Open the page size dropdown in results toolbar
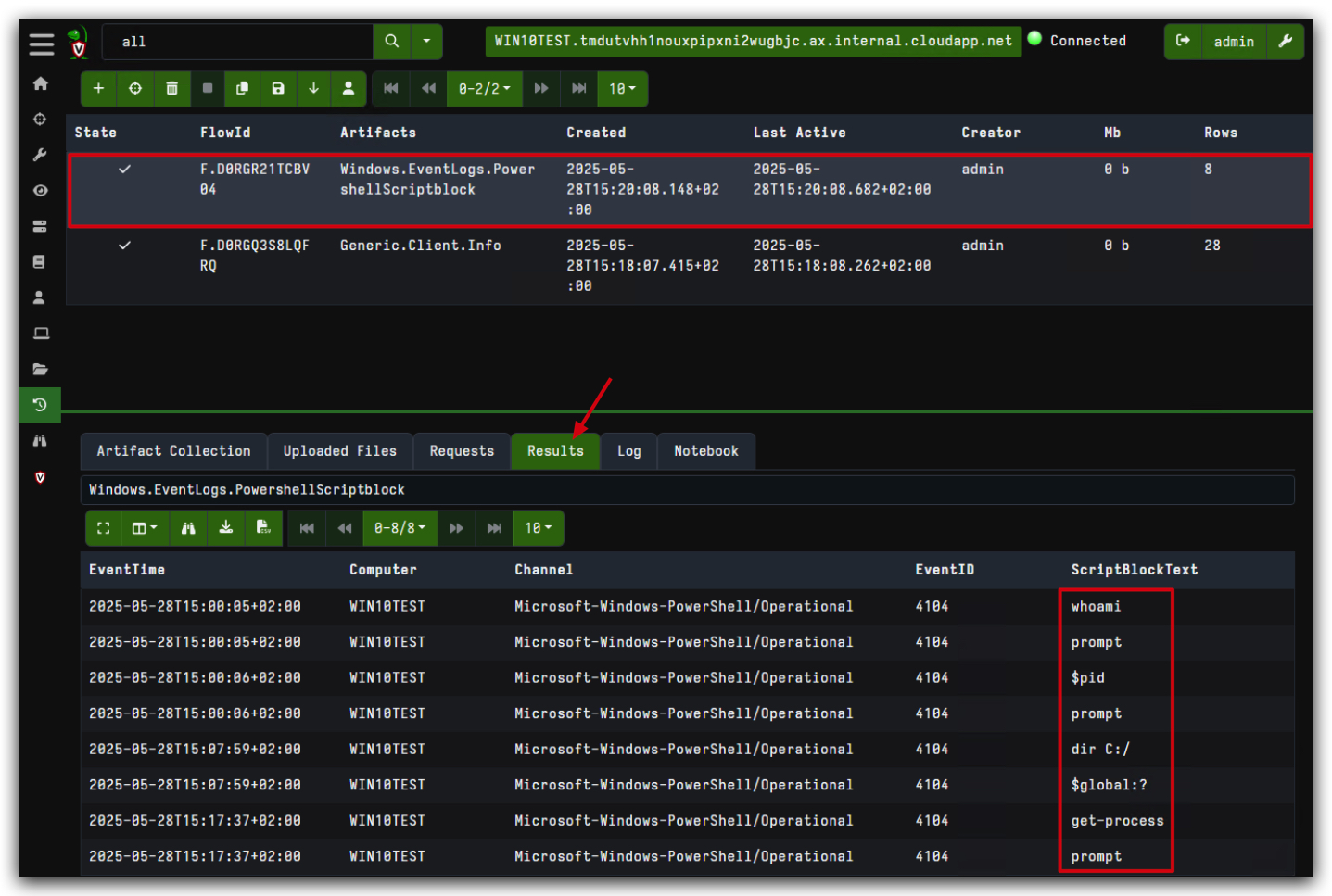 (538, 528)
